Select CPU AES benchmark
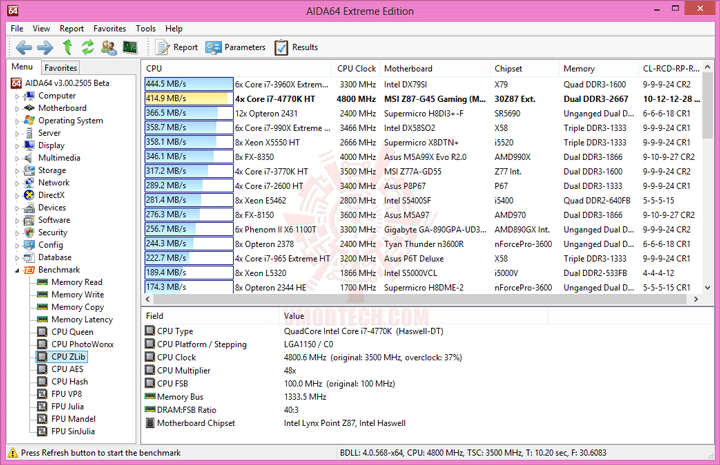The width and height of the screenshot is (720, 465). click(67, 369)
